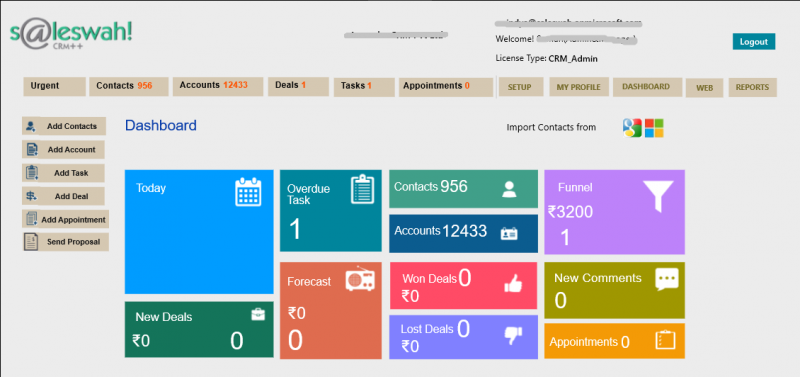Open the New Comments tile
The width and height of the screenshot is (800, 377).
[614, 290]
